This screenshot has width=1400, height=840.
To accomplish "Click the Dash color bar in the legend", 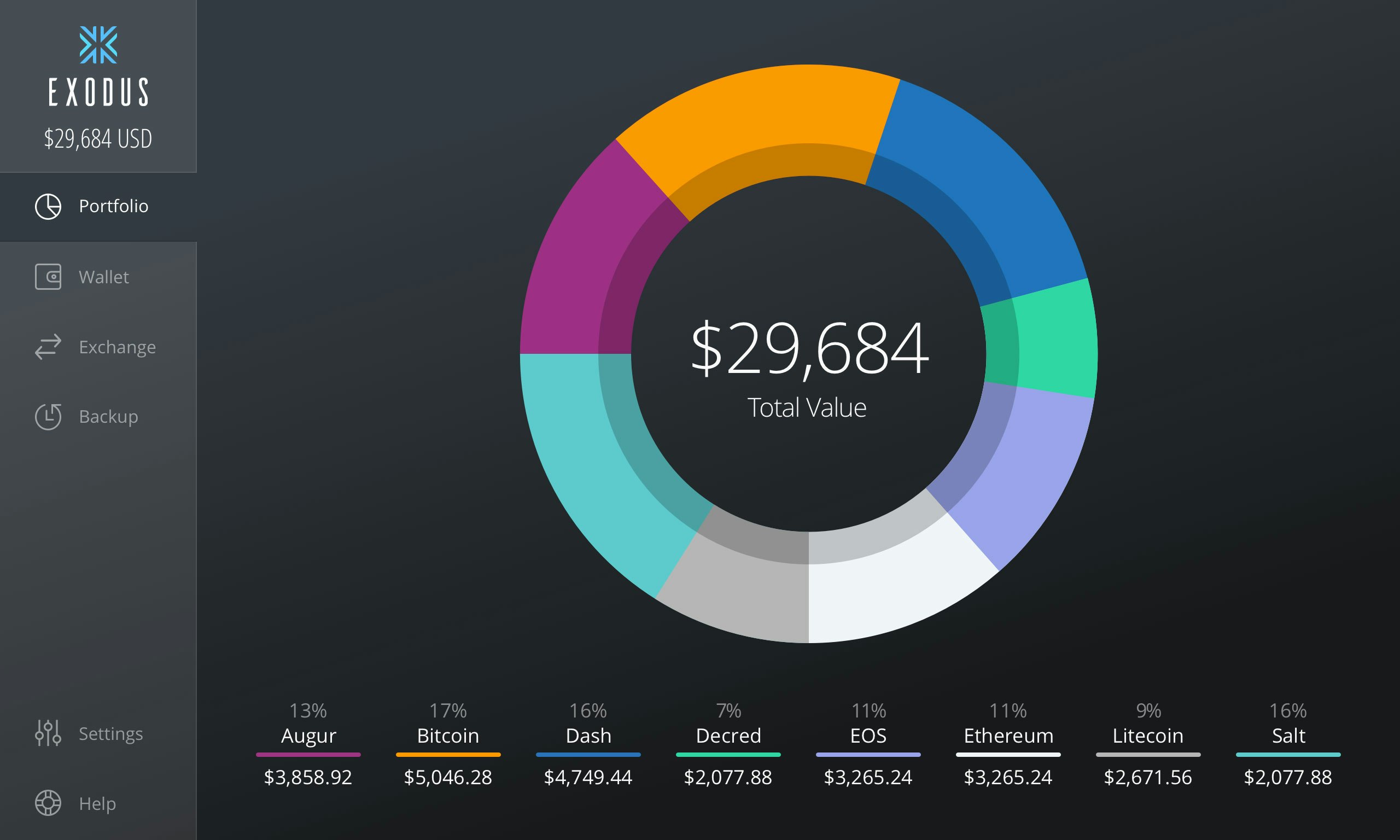I will click(x=587, y=755).
